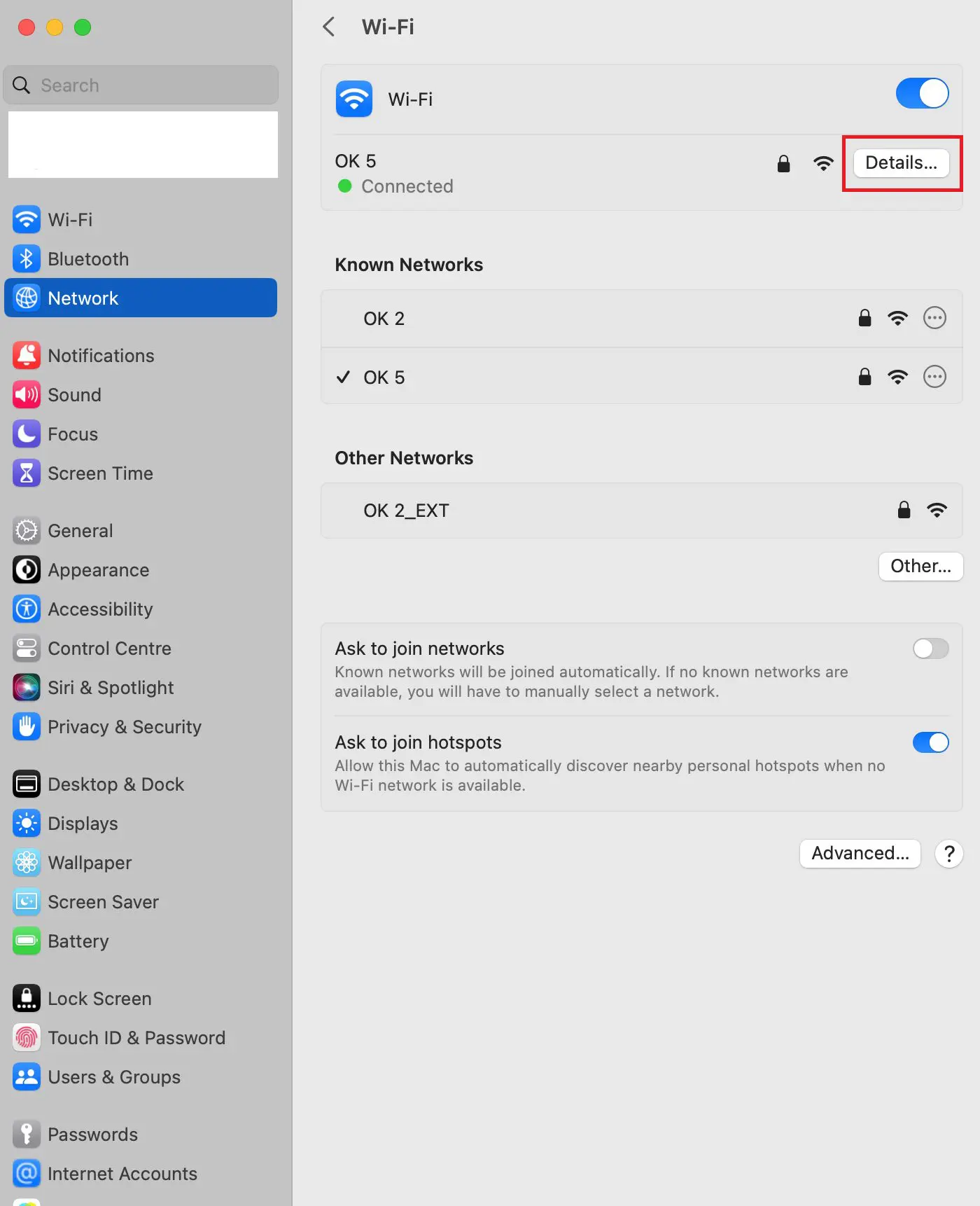Screen dimensions: 980x1206
Task: Open Siri & Spotlight icon
Action: click(27, 688)
